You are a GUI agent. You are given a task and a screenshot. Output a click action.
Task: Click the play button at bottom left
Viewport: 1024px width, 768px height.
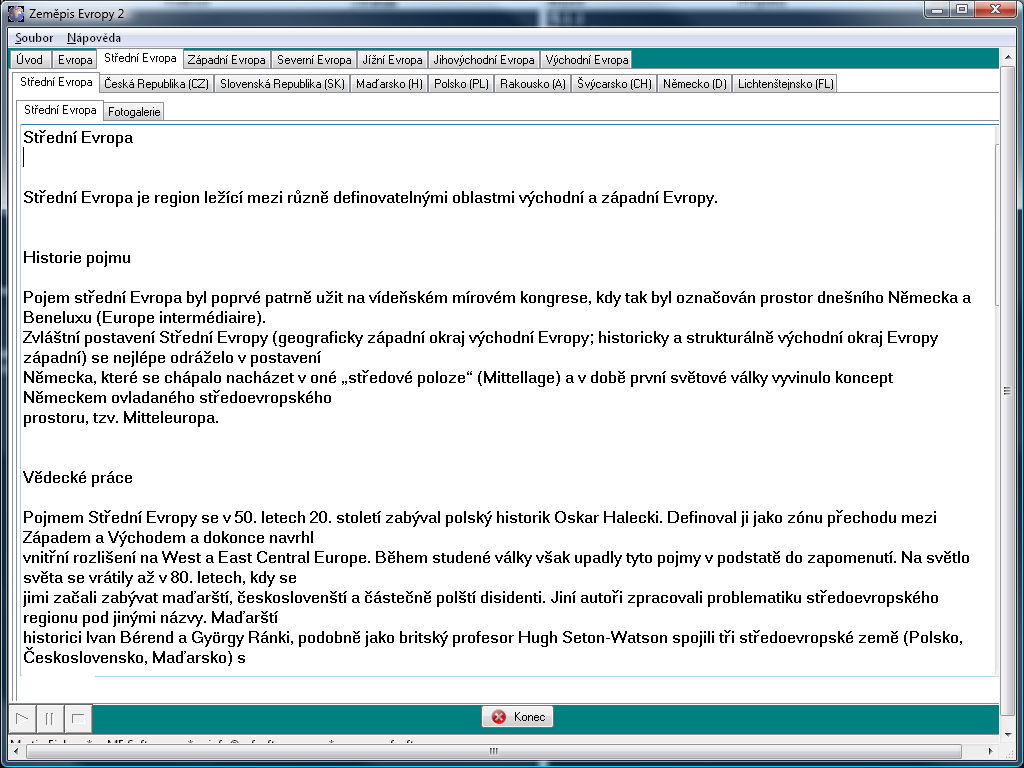pyautogui.click(x=22, y=718)
